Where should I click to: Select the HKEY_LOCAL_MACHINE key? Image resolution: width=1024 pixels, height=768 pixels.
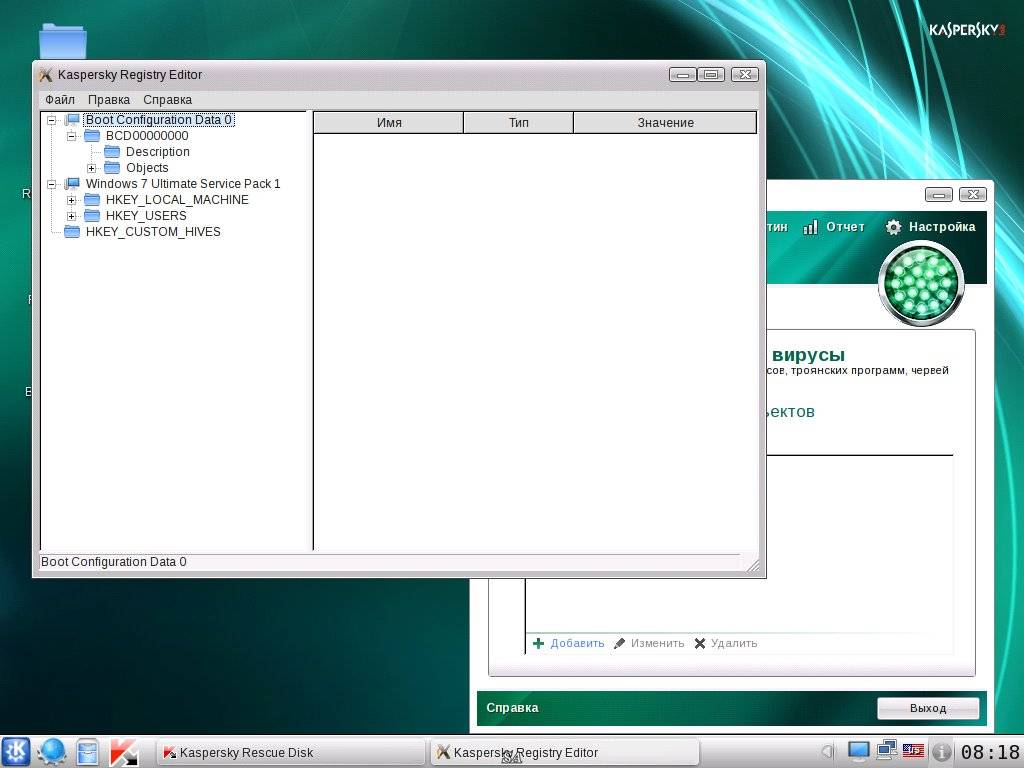177,200
